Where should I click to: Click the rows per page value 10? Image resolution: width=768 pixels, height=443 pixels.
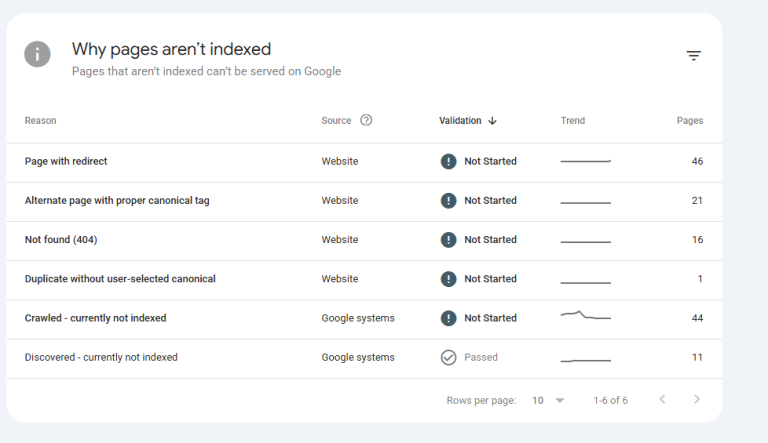pos(538,400)
